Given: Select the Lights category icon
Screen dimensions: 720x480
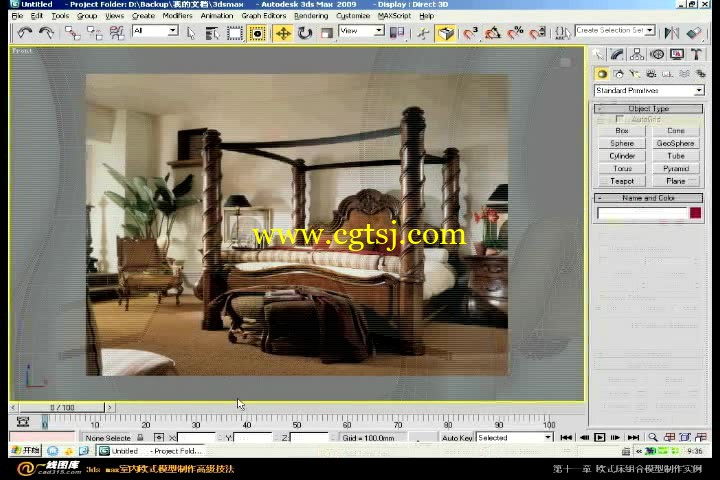Looking at the screenshot, I should 635,73.
